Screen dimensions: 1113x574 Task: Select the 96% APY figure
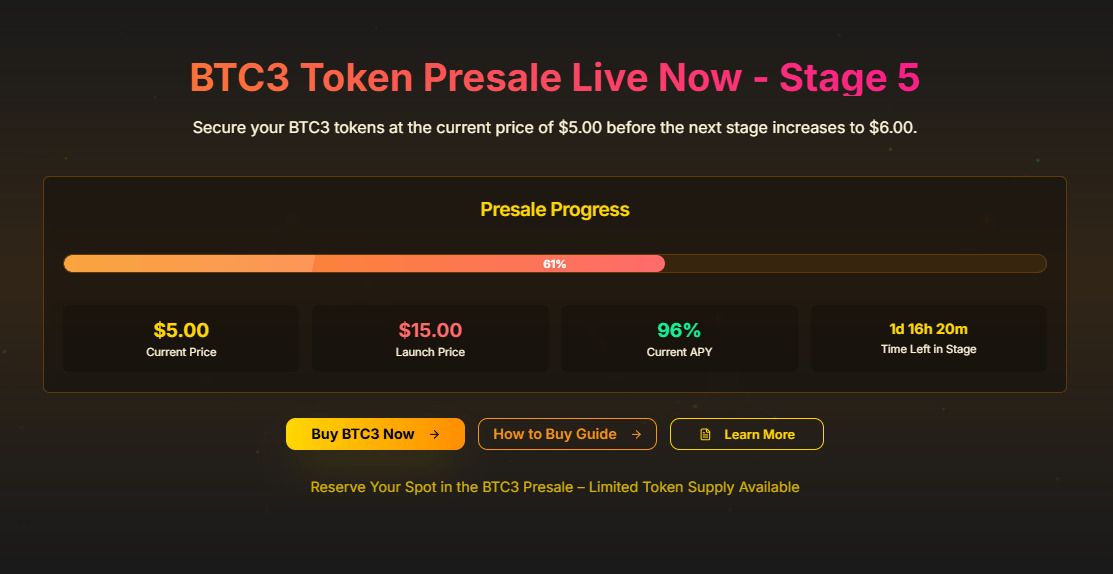pos(679,330)
